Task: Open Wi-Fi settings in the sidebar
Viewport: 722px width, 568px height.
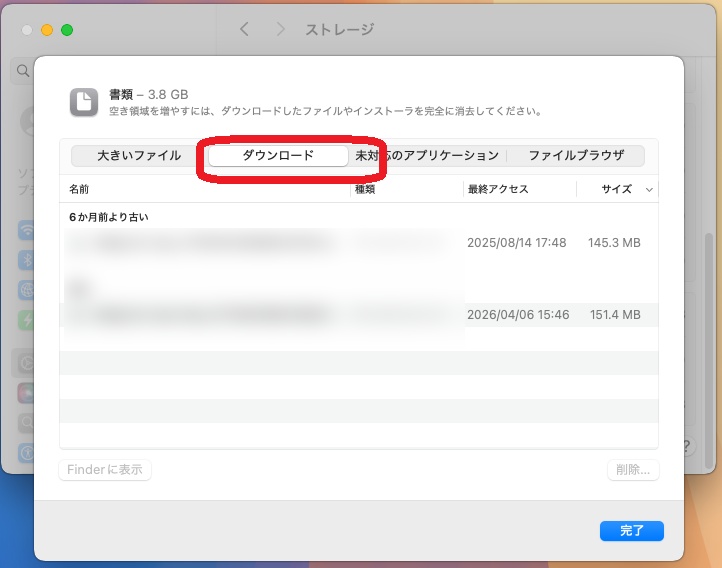Action: 26,230
